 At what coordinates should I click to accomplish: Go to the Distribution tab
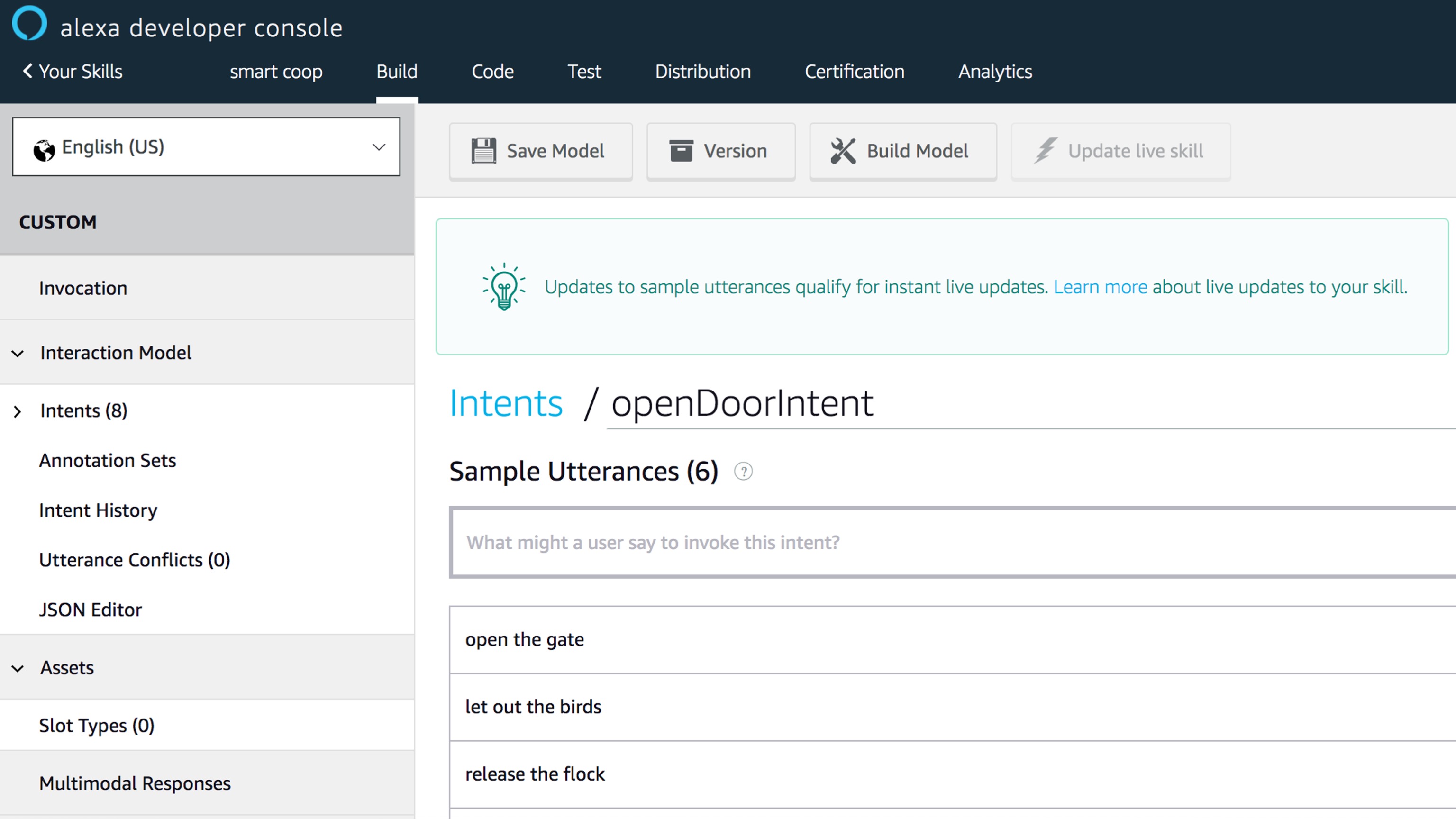[x=702, y=72]
